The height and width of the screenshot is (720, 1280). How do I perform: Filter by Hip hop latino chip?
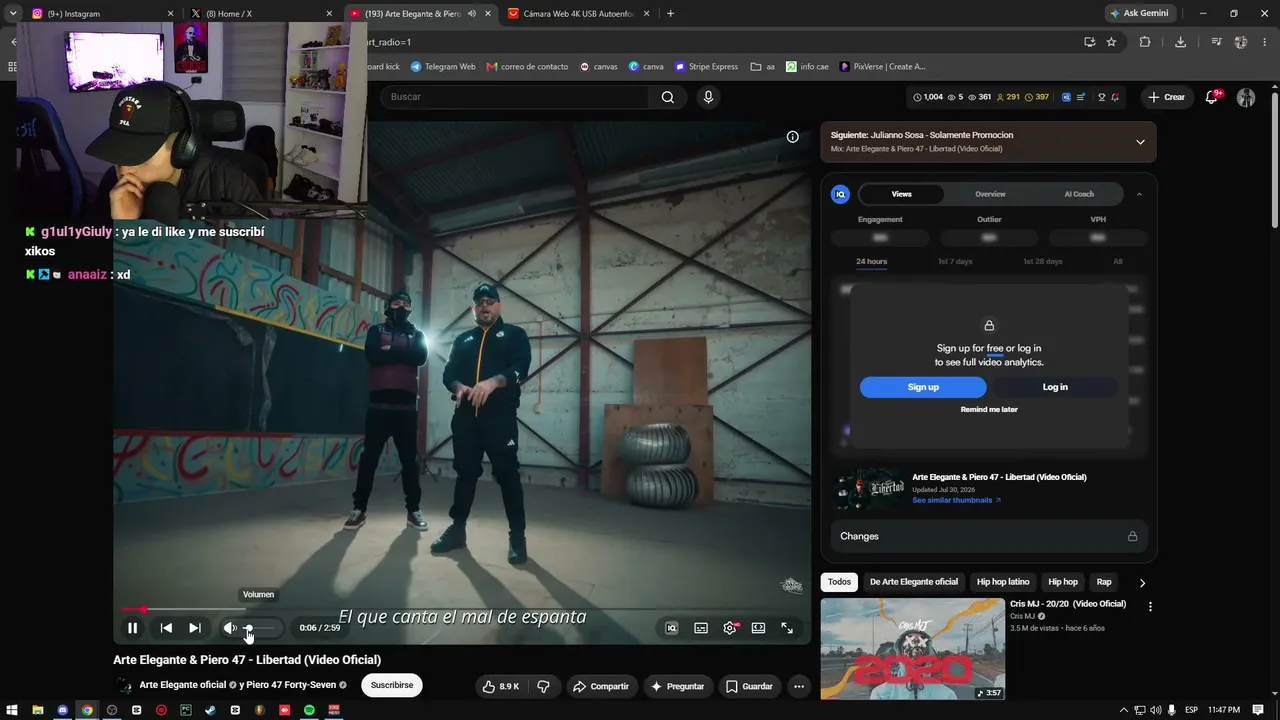(x=1003, y=582)
